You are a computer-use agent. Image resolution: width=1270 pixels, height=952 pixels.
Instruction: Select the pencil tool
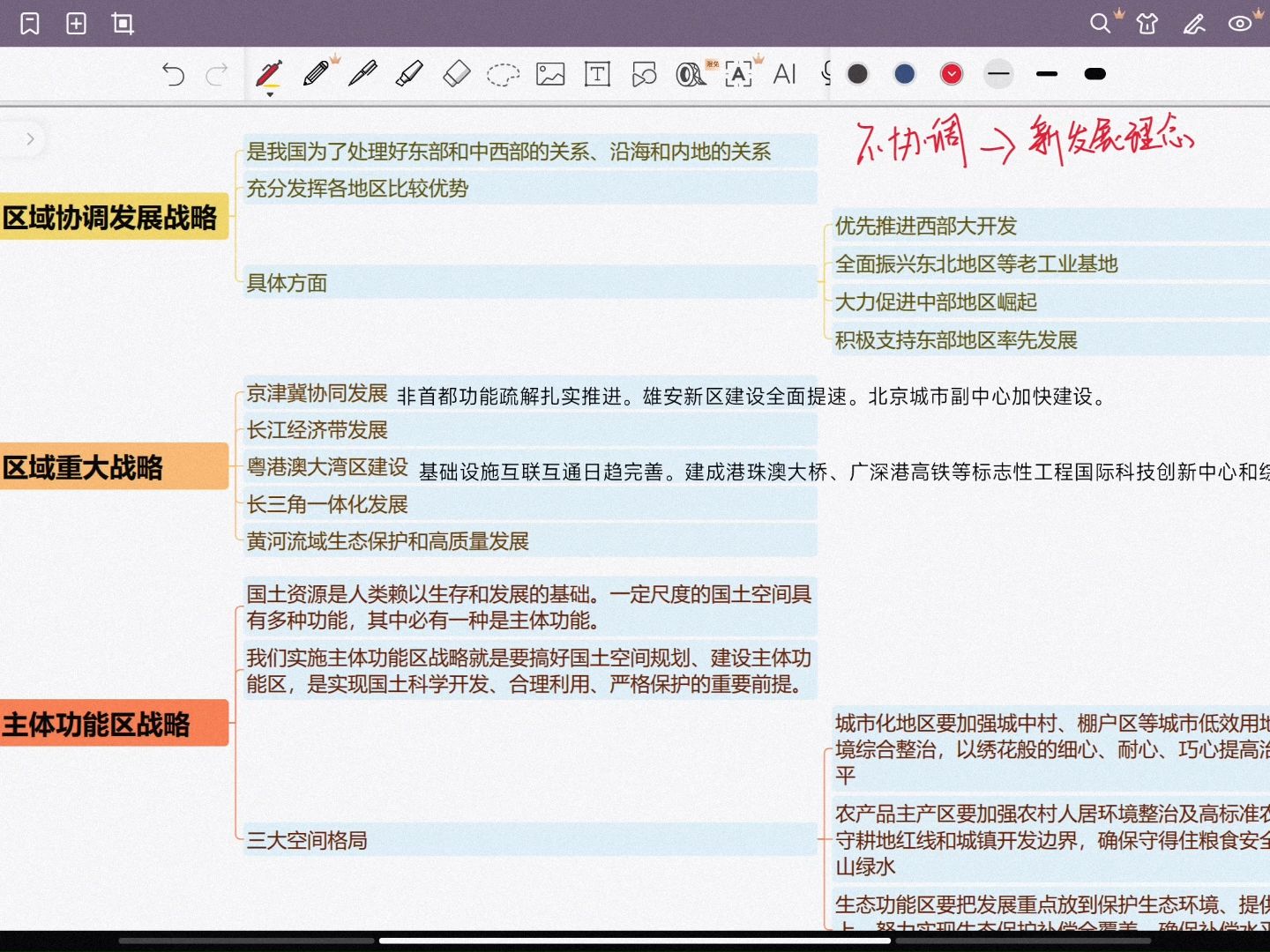[316, 73]
